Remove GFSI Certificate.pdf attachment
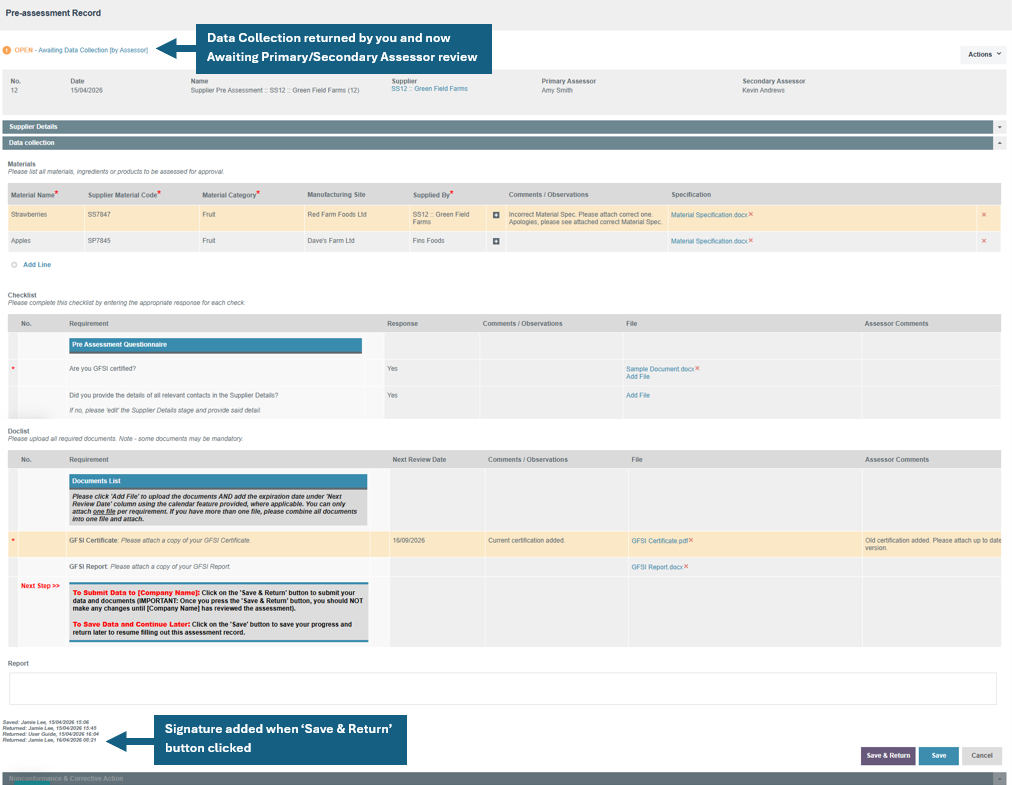The width and height of the screenshot is (1012, 785). tap(691, 540)
